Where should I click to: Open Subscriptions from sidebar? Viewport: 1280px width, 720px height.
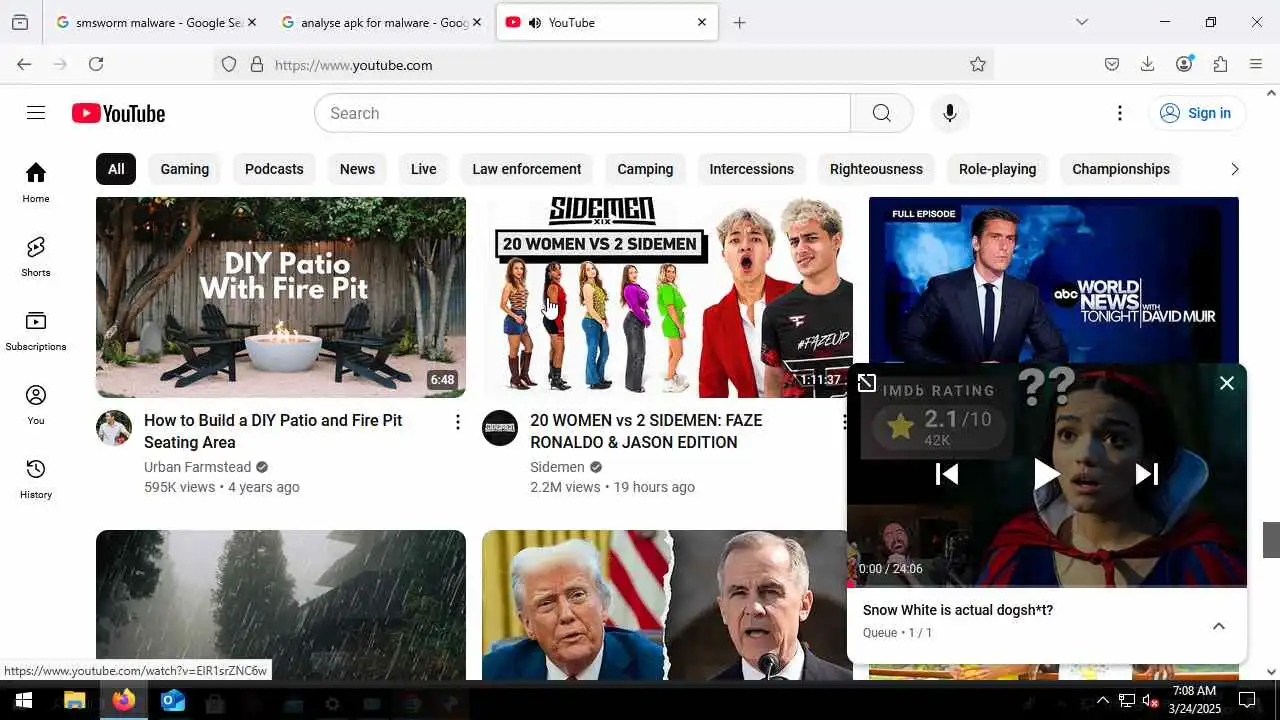(x=36, y=330)
